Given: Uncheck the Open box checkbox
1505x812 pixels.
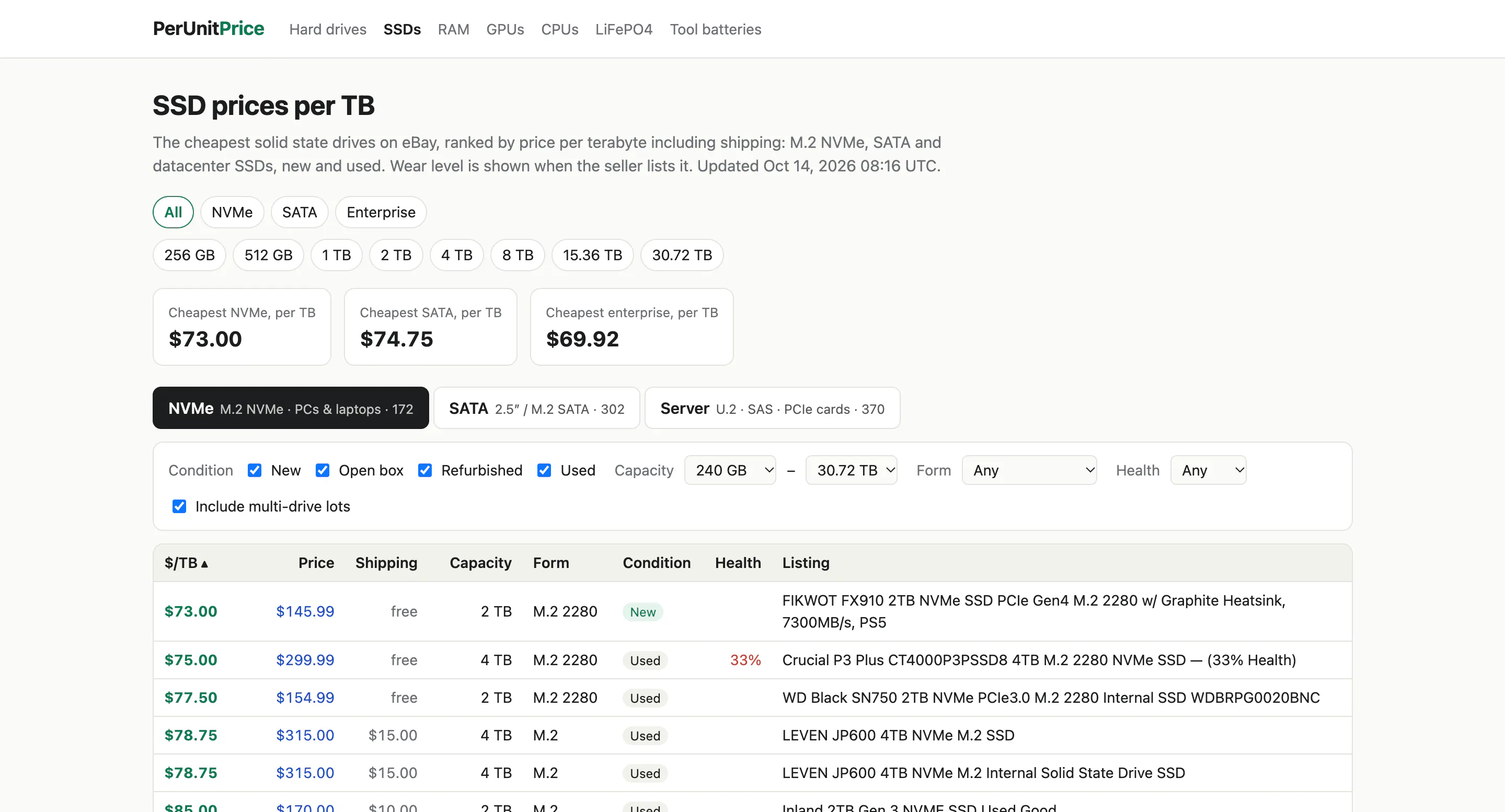Looking at the screenshot, I should click(322, 470).
